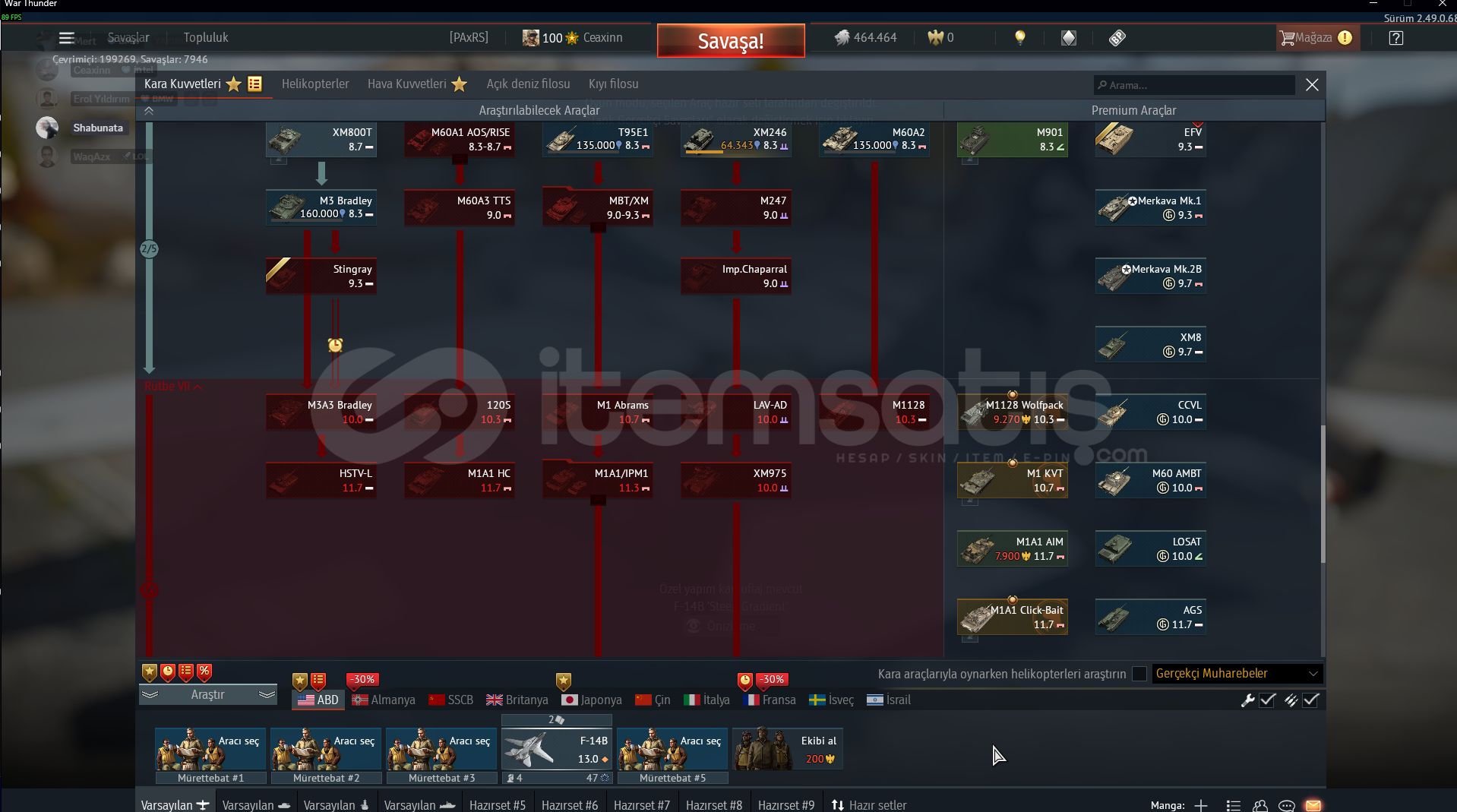The image size is (1457, 812).
Task: Toggle the auto-repair checkbox beside the wrench
Action: coord(1267,700)
